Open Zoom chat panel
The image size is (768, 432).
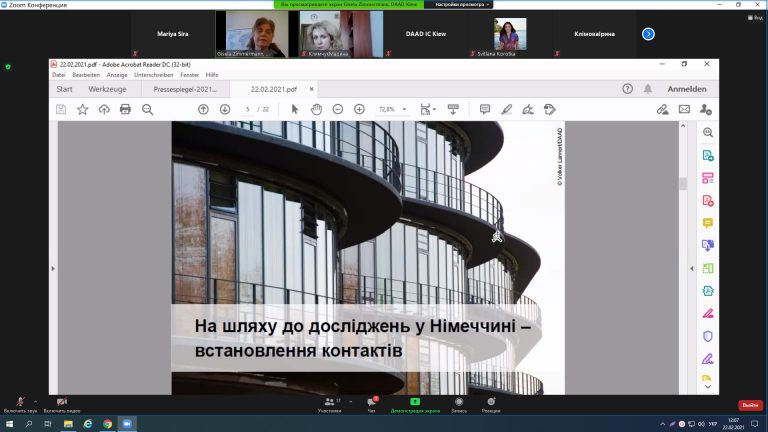pyautogui.click(x=372, y=403)
